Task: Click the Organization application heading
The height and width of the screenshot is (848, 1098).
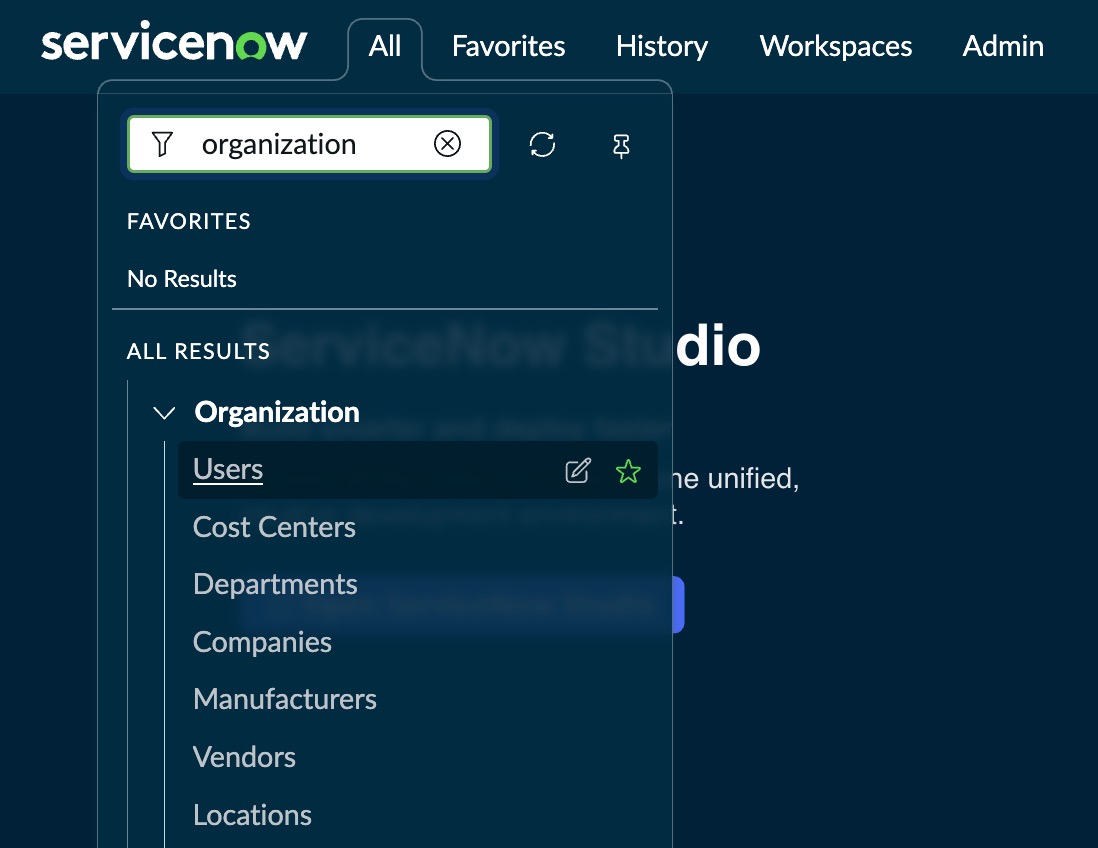Action: click(277, 412)
